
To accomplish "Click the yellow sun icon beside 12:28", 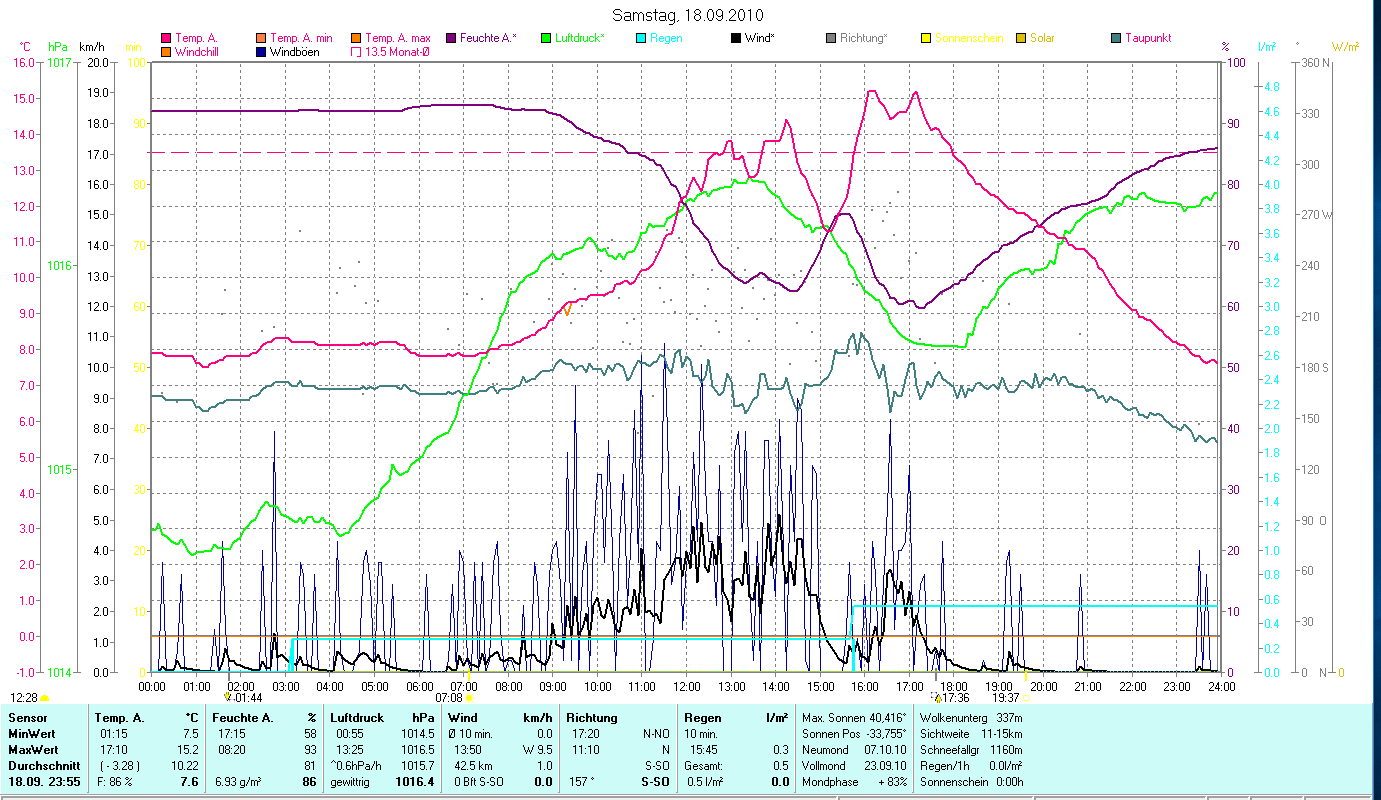I will tap(45, 698).
